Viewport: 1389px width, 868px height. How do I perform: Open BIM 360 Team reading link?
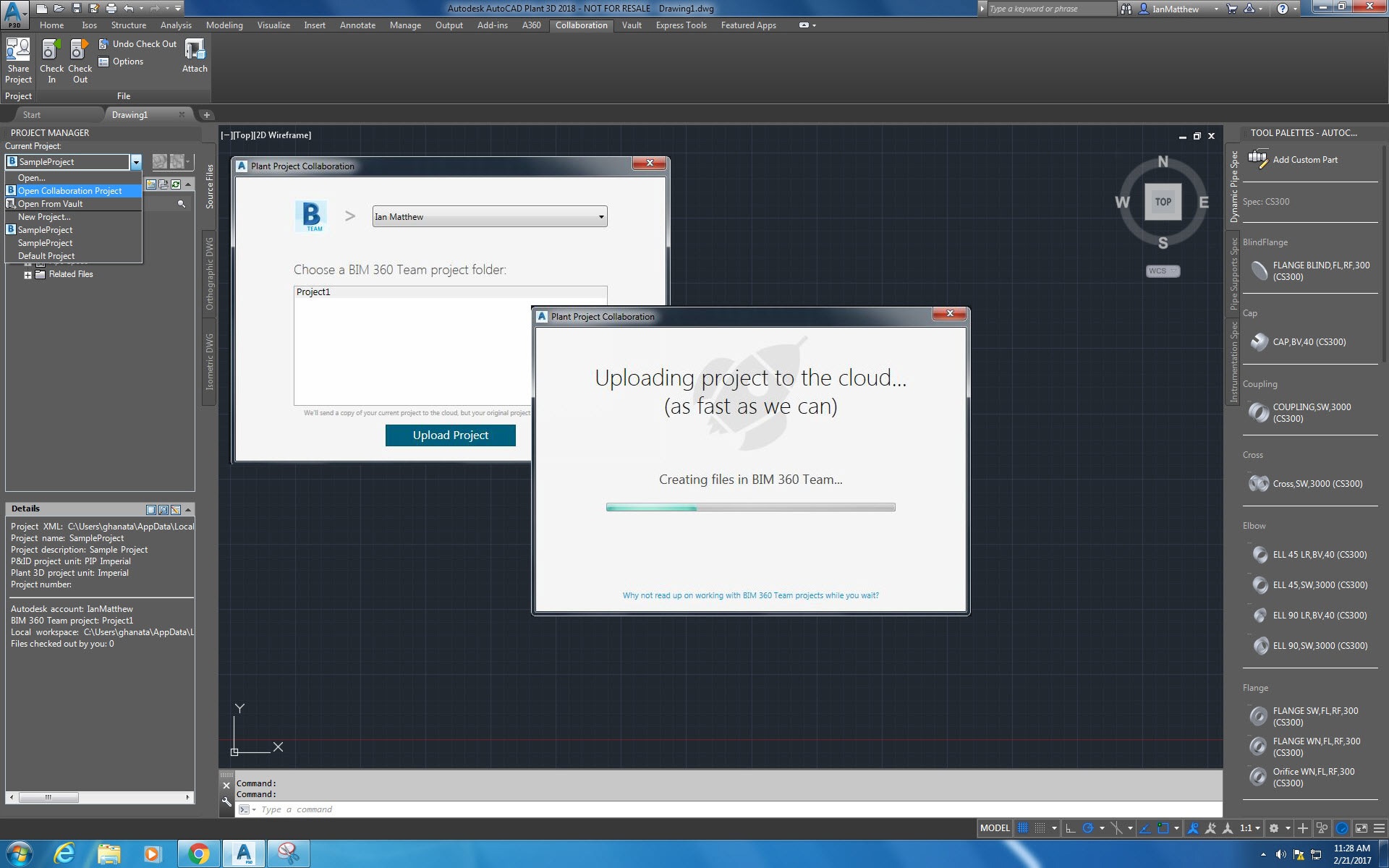pos(750,595)
